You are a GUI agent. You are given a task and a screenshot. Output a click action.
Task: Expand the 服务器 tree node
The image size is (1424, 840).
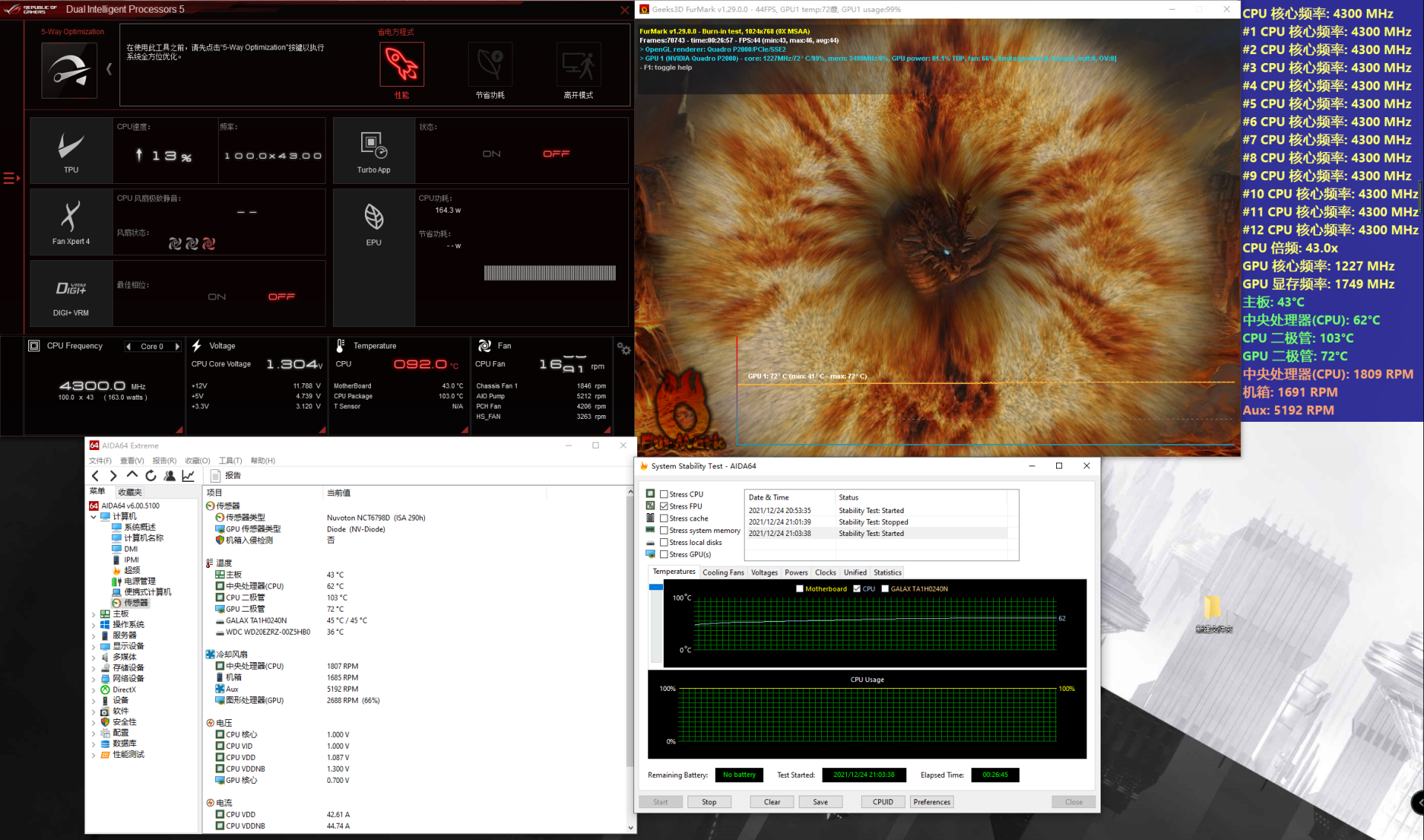point(93,635)
